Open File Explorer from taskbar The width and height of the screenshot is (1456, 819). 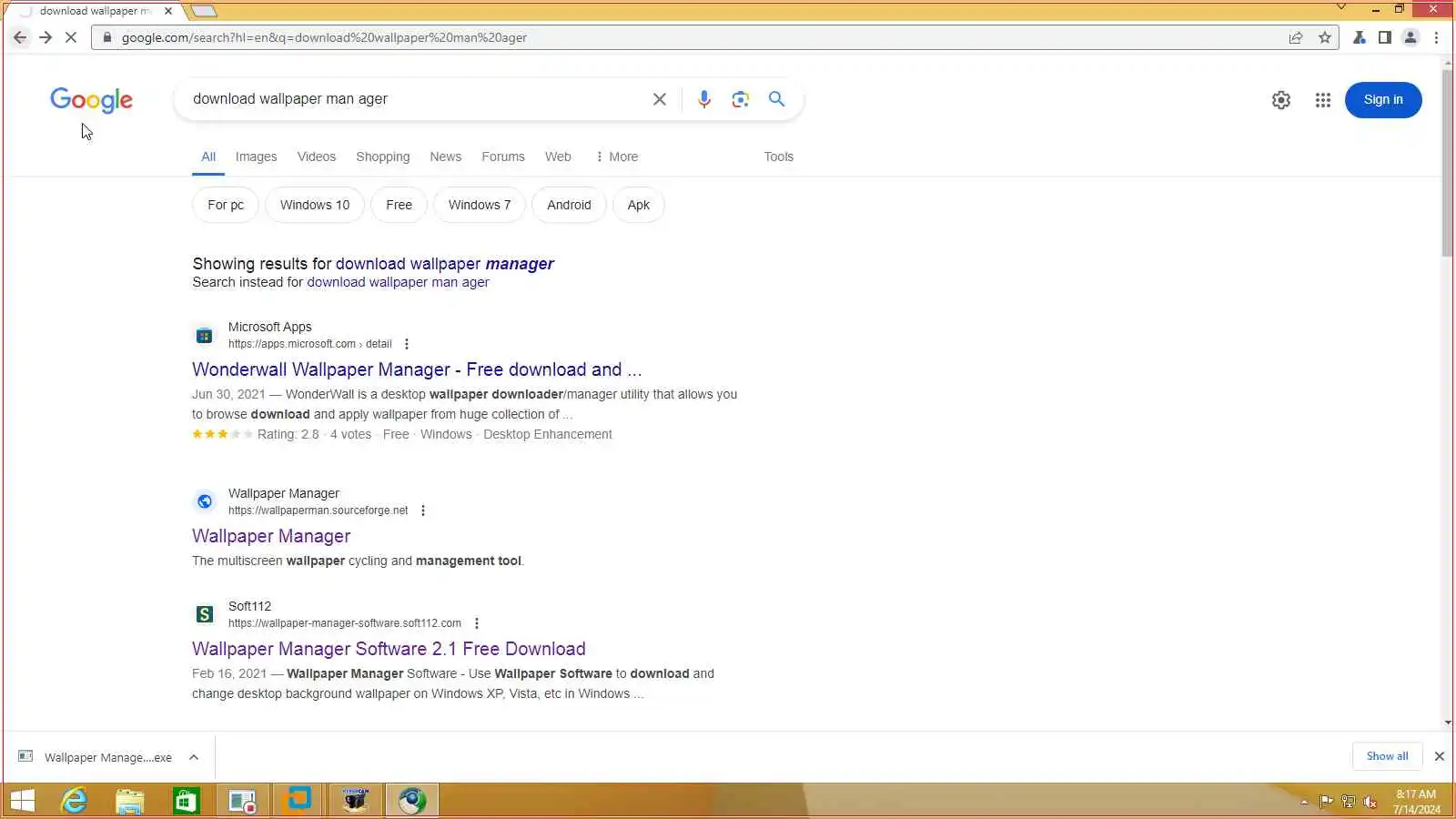point(130,801)
